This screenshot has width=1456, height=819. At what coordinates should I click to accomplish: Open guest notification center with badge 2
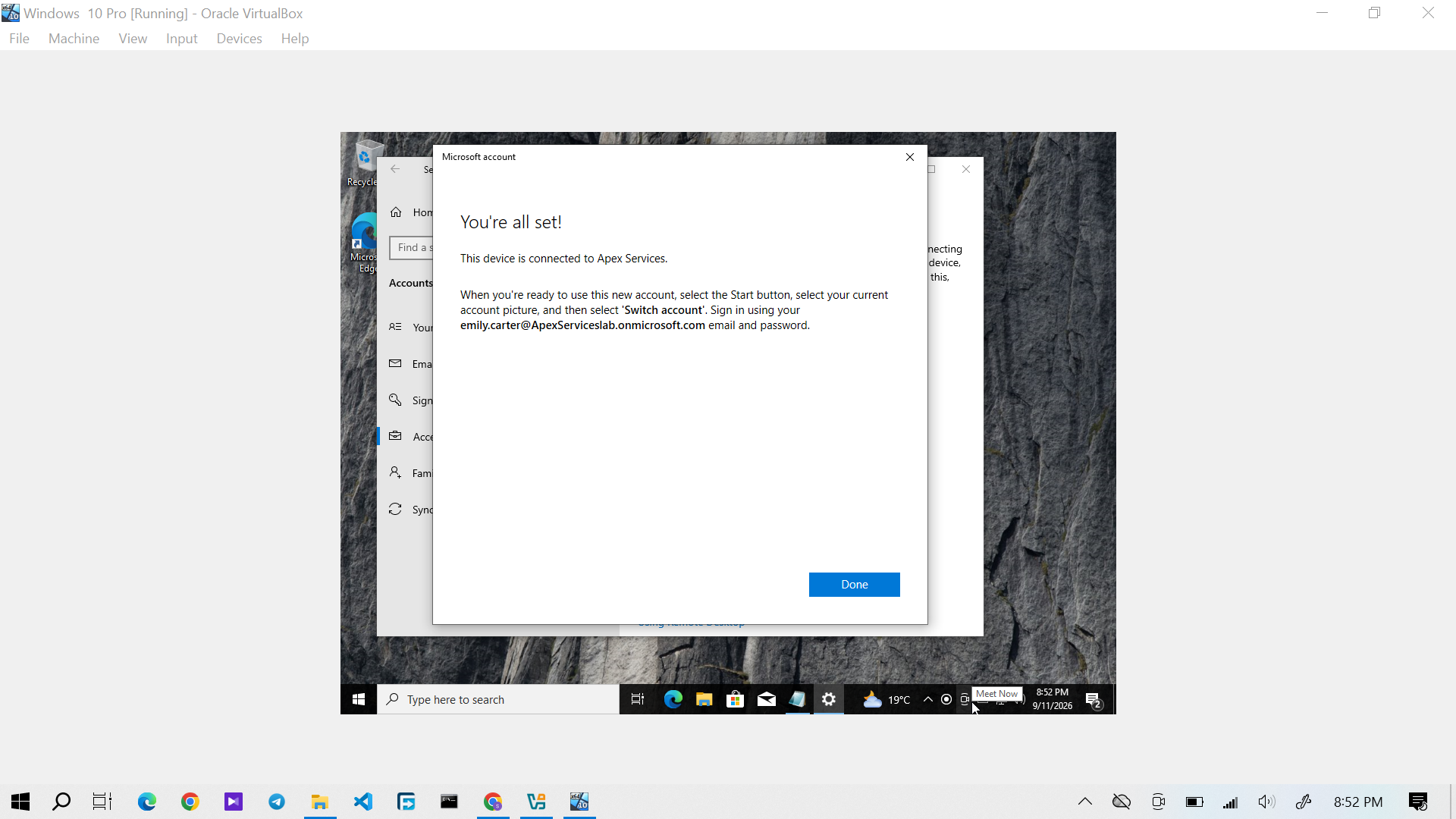click(x=1094, y=700)
